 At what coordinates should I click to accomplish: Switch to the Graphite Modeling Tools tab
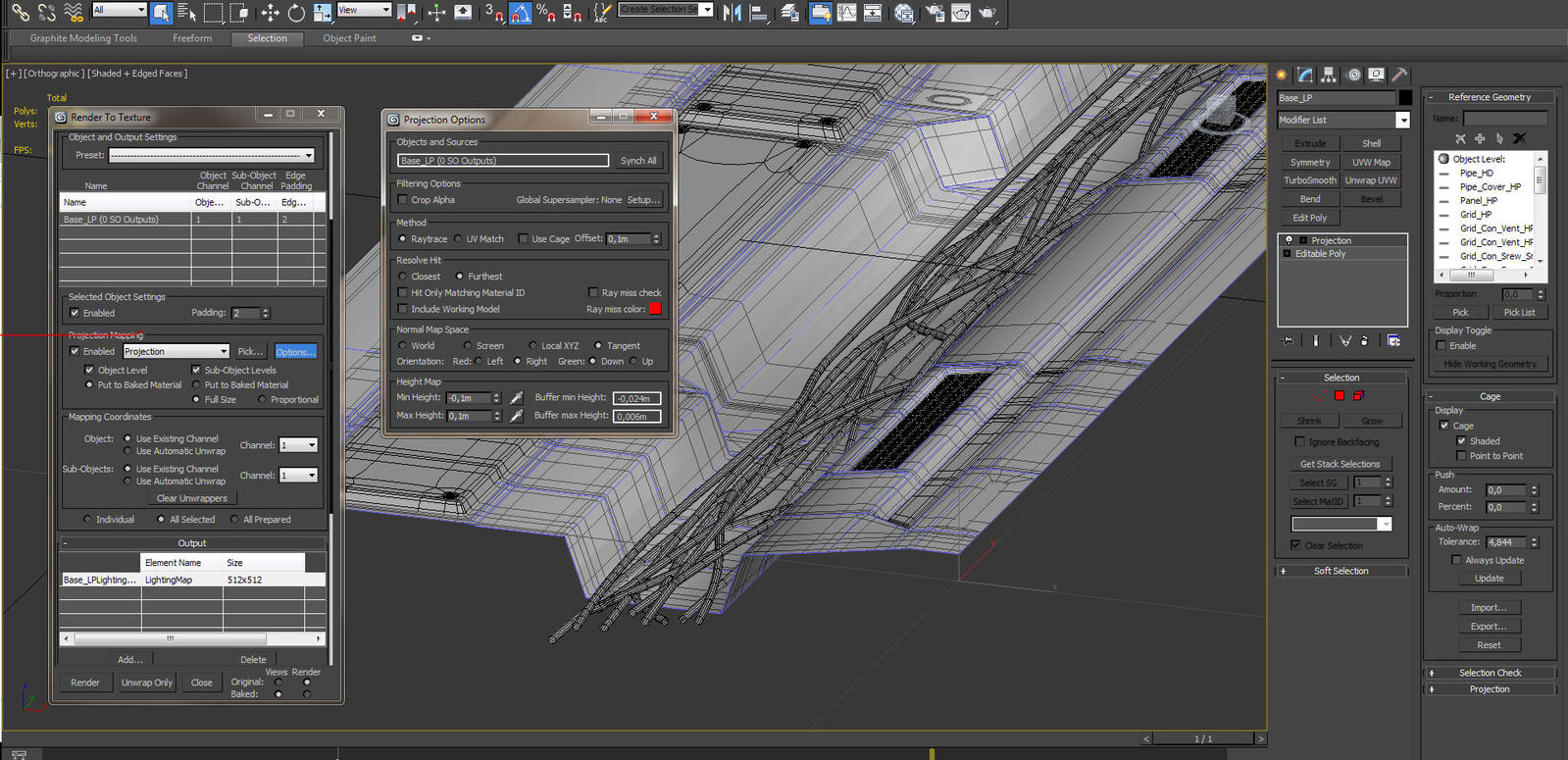pos(83,38)
